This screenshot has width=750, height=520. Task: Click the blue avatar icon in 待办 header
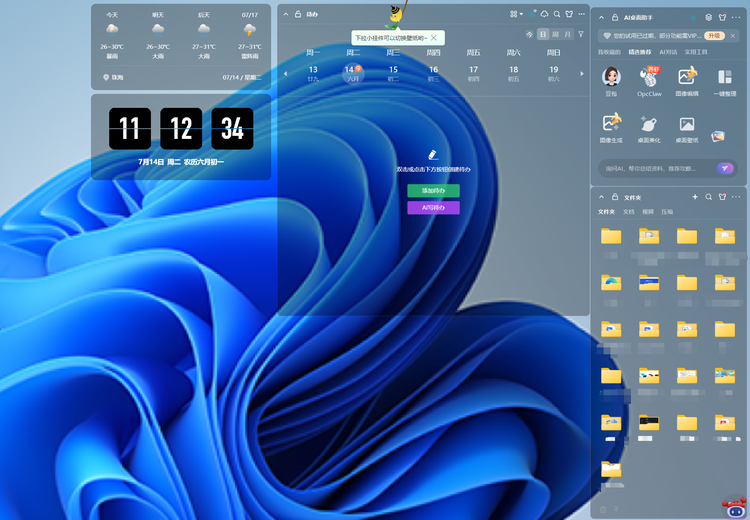click(532, 14)
